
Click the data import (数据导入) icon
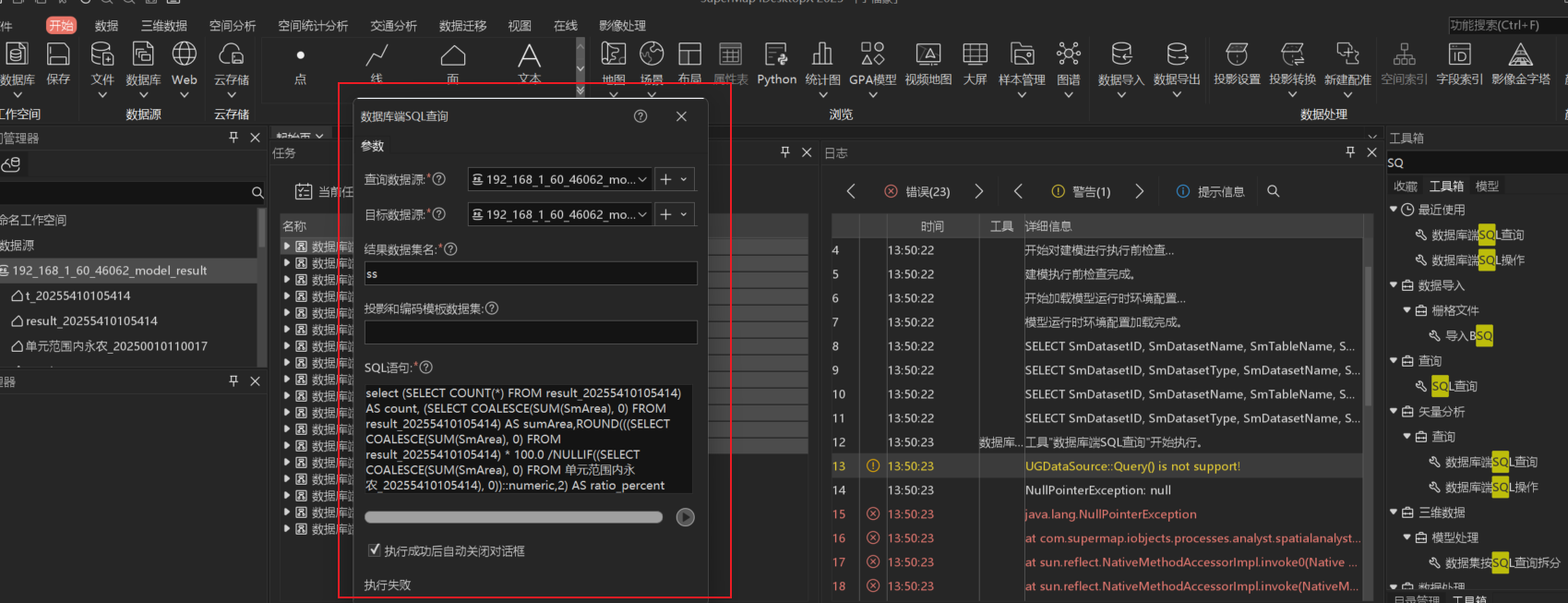[x=1121, y=54]
